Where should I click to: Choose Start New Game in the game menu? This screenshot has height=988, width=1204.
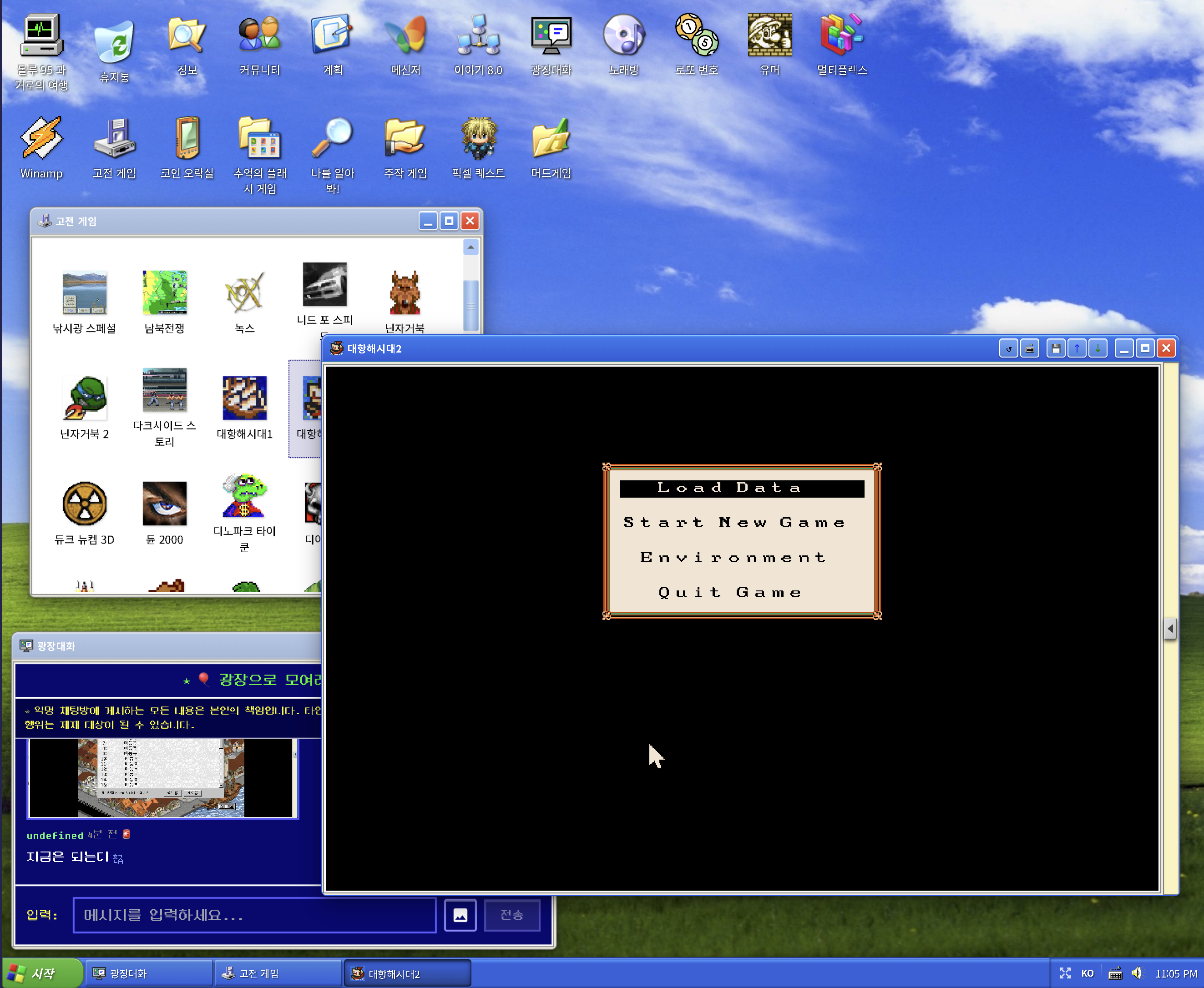[734, 523]
